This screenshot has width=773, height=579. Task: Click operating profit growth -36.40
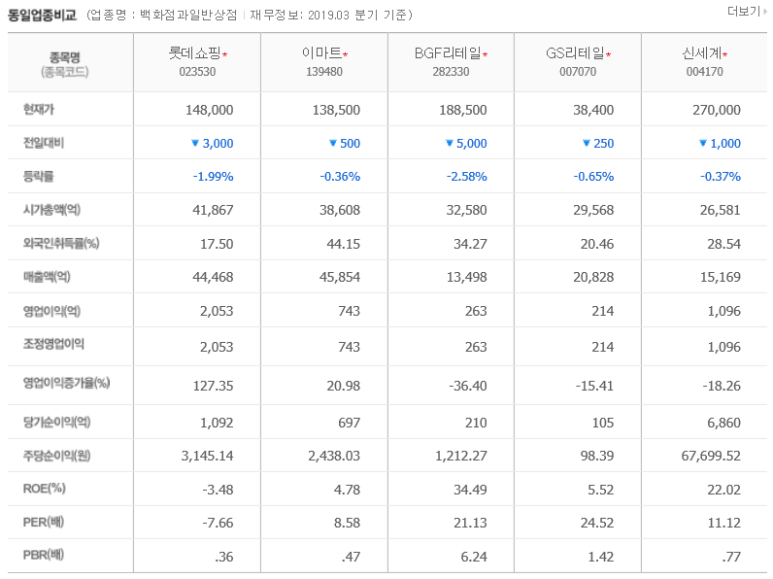tap(468, 386)
